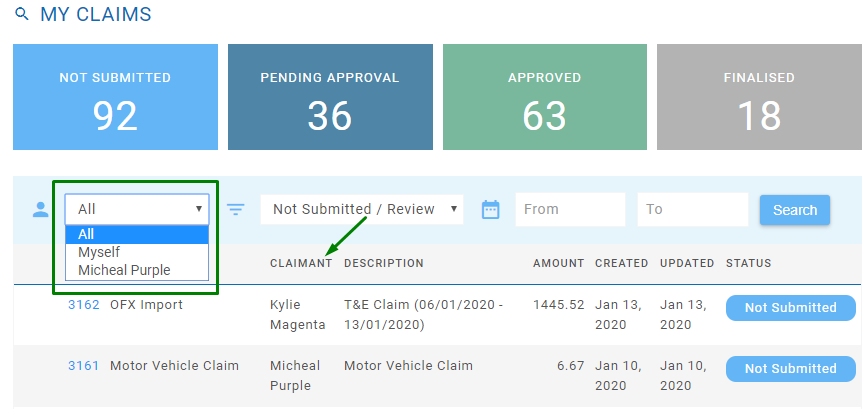The width and height of the screenshot is (866, 409).
Task: Collapse the claimant dropdown showing All
Action: 137,209
